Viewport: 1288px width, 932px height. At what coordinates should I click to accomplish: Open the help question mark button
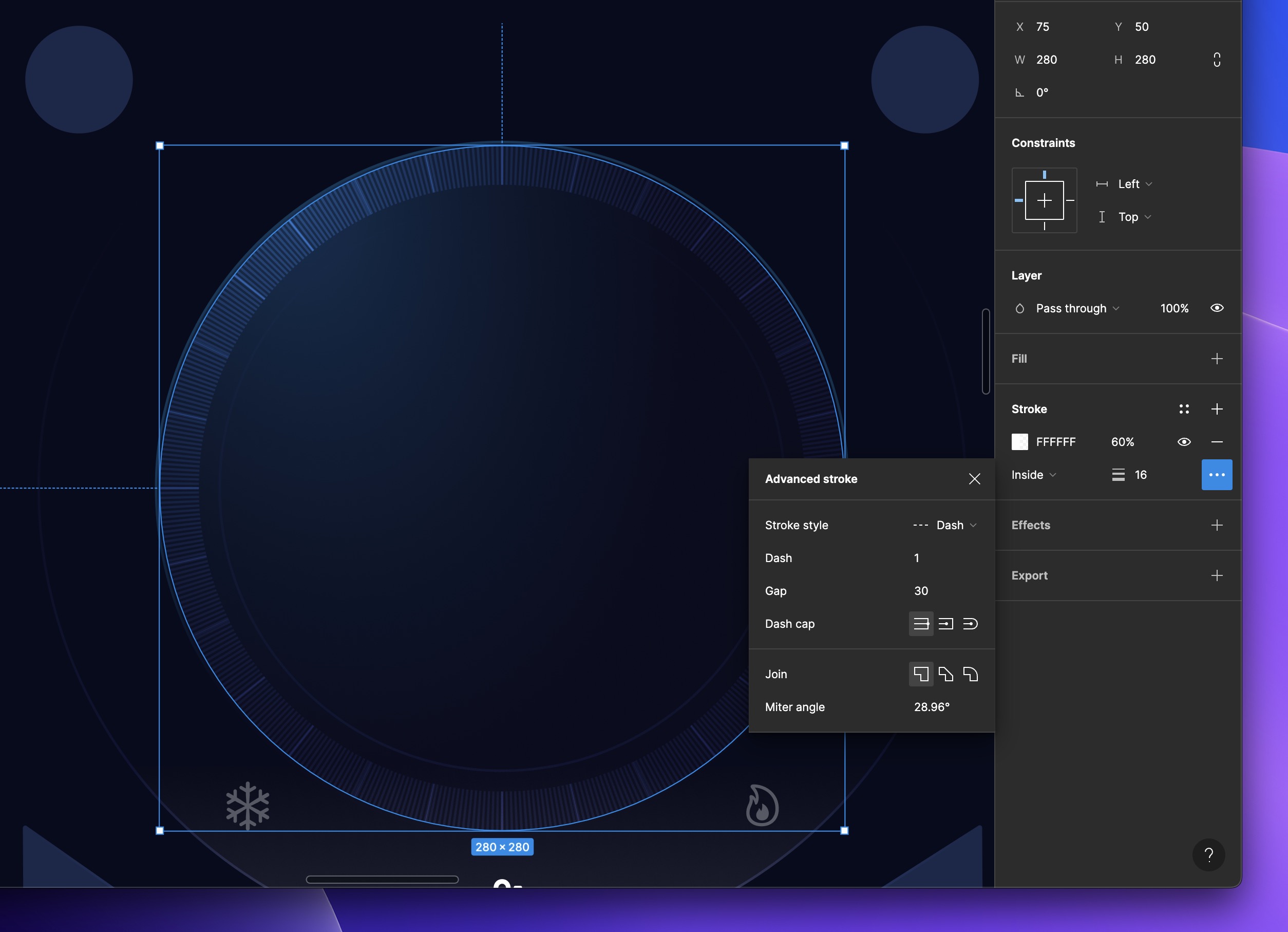pyautogui.click(x=1209, y=855)
